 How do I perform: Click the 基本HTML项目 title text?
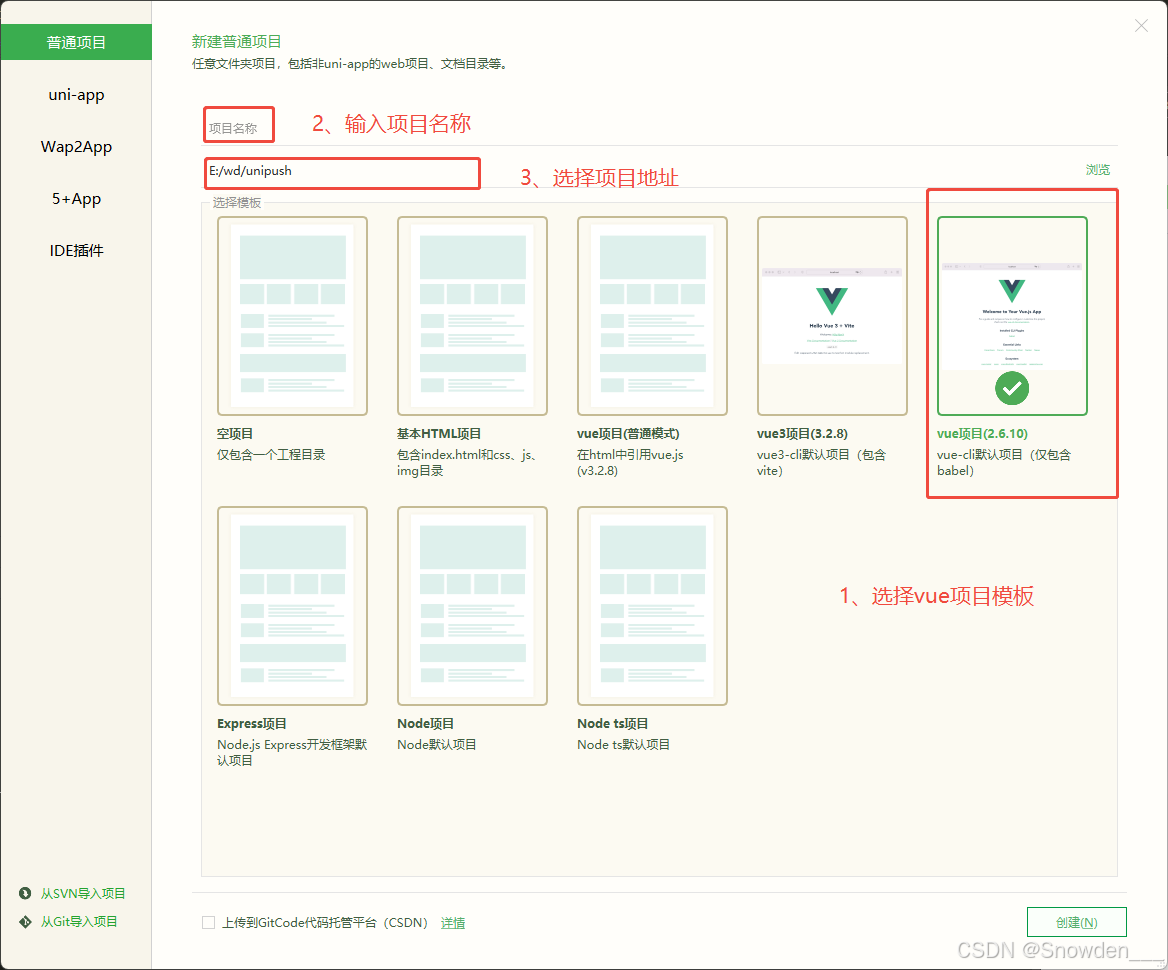point(439,434)
